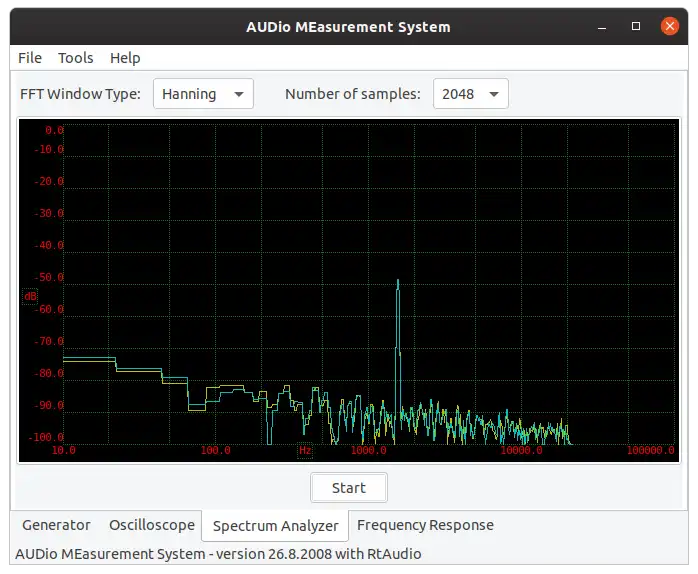The image size is (698, 574).
Task: Click the FFT Window Type label
Action: pos(81,94)
